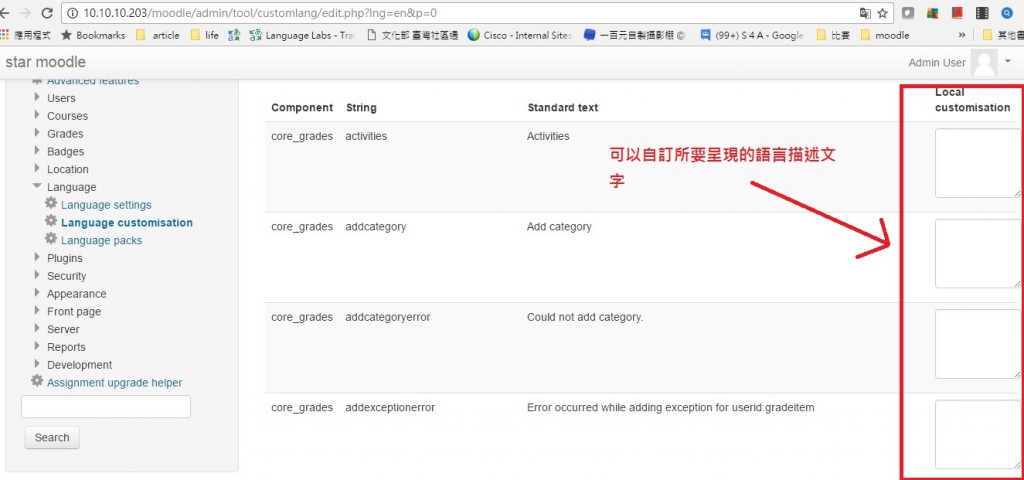
Task: Click the Search button in the admin block
Action: click(52, 438)
